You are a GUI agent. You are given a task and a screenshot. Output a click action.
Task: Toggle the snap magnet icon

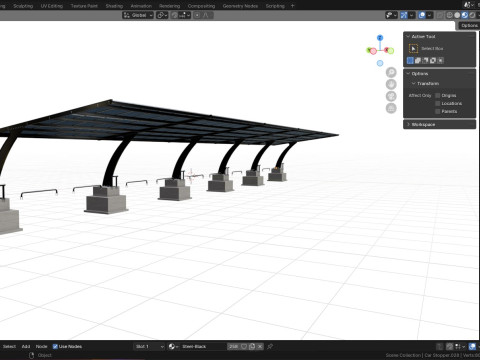pos(174,15)
